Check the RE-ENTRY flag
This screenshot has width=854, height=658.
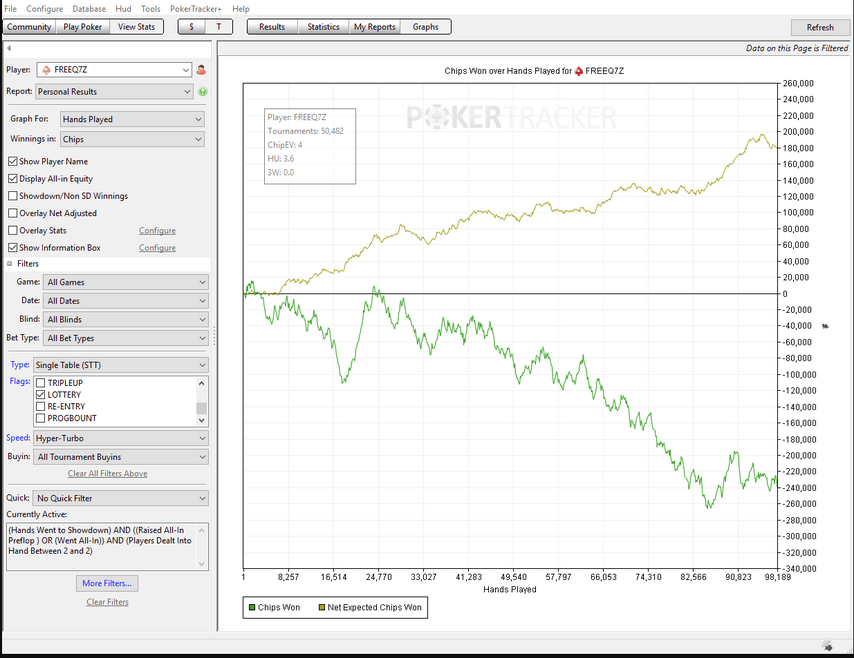point(40,406)
